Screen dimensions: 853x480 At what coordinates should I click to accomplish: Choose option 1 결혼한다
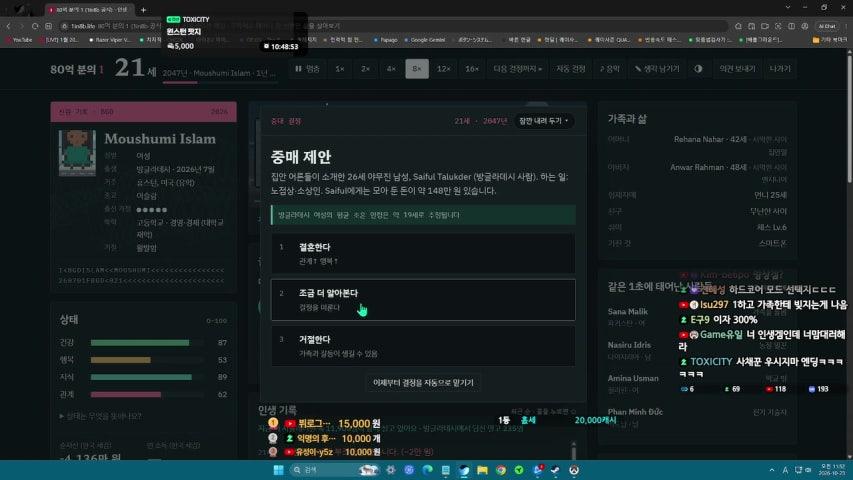(423, 253)
